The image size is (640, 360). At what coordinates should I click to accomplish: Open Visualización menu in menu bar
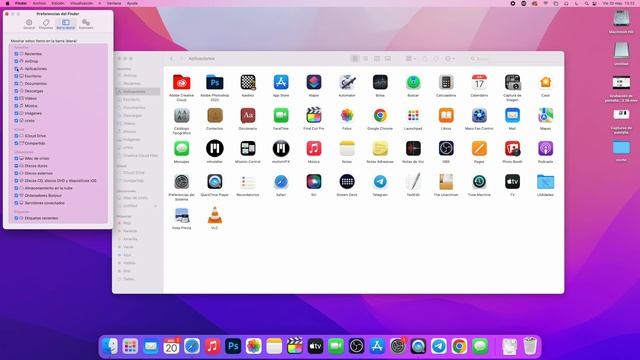pyautogui.click(x=81, y=3)
